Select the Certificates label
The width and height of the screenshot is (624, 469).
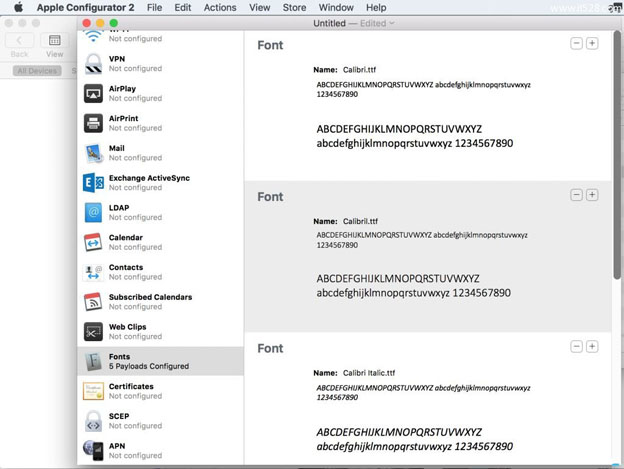(131, 386)
